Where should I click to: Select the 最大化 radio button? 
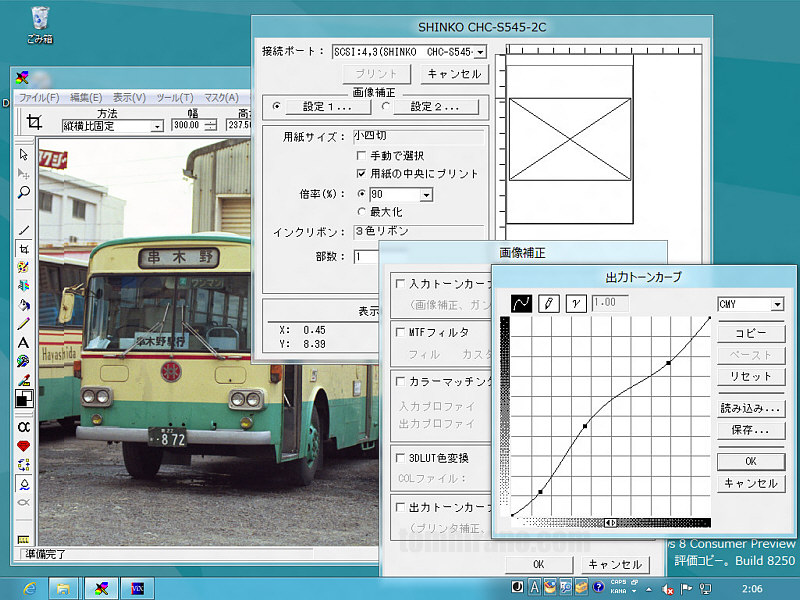coord(362,212)
